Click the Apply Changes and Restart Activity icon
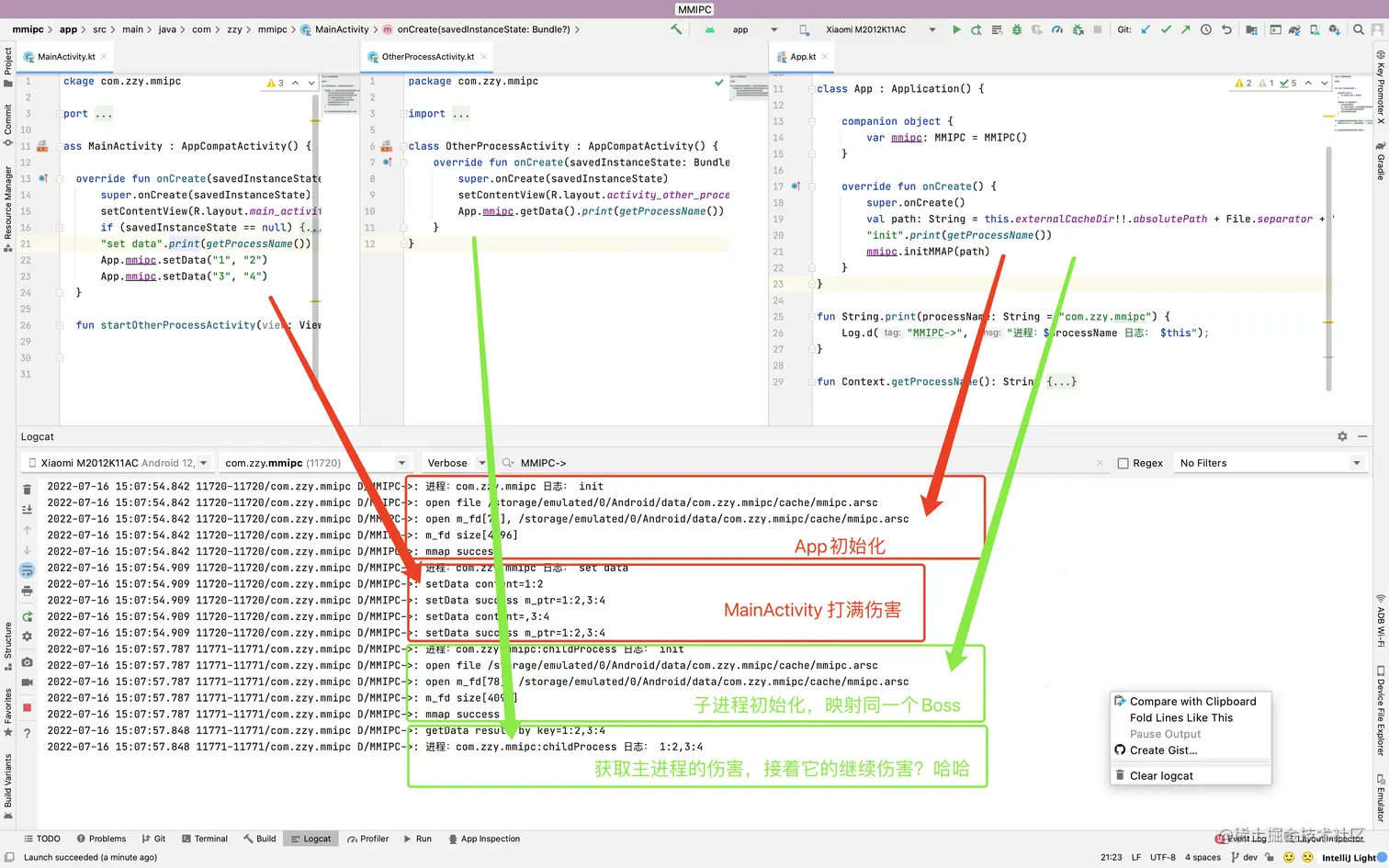The image size is (1389, 868). [x=976, y=29]
